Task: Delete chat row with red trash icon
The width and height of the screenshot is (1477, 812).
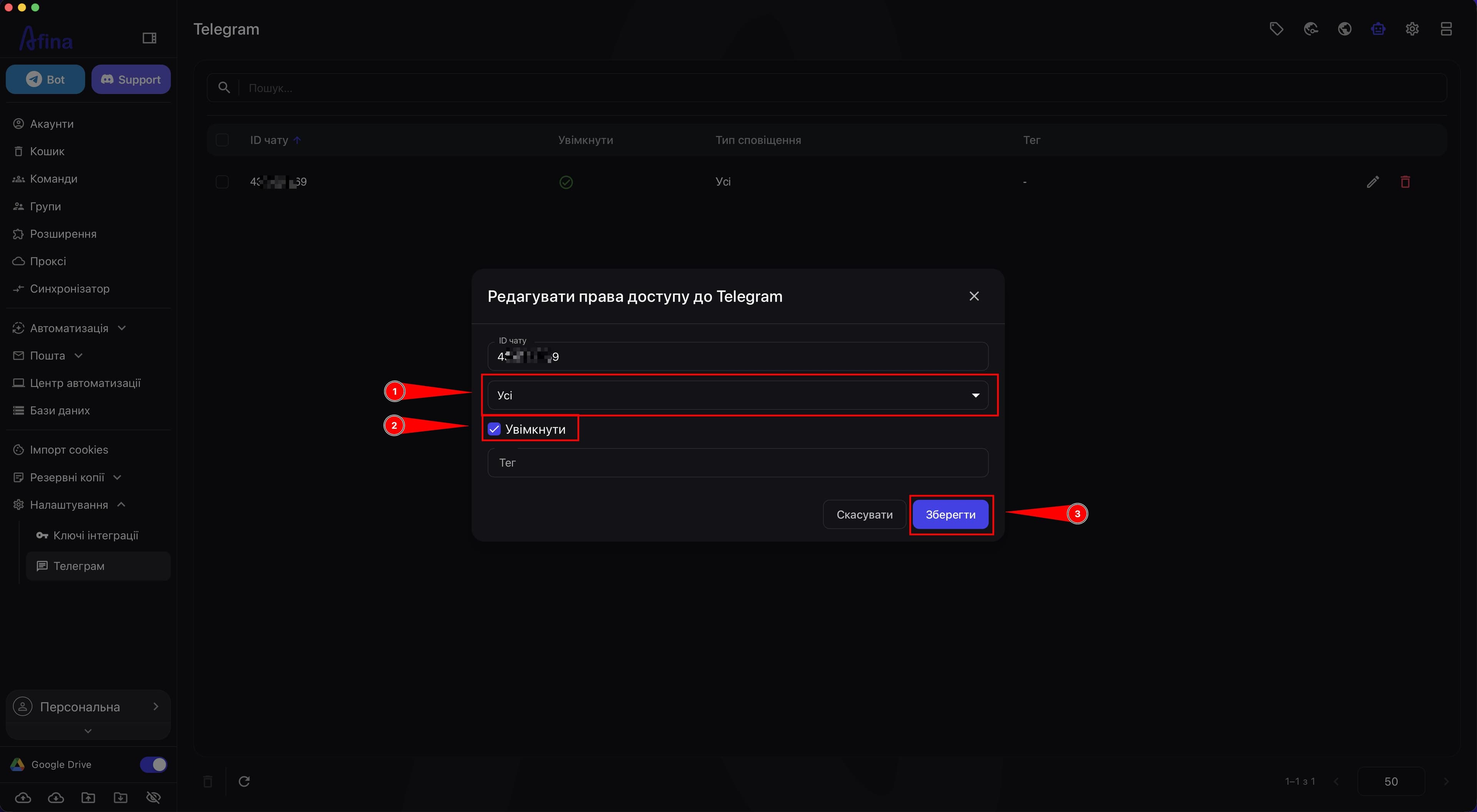Action: click(1405, 182)
